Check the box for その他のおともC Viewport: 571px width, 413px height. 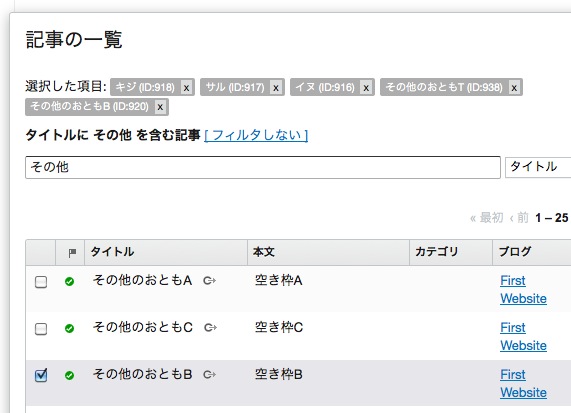[41, 329]
